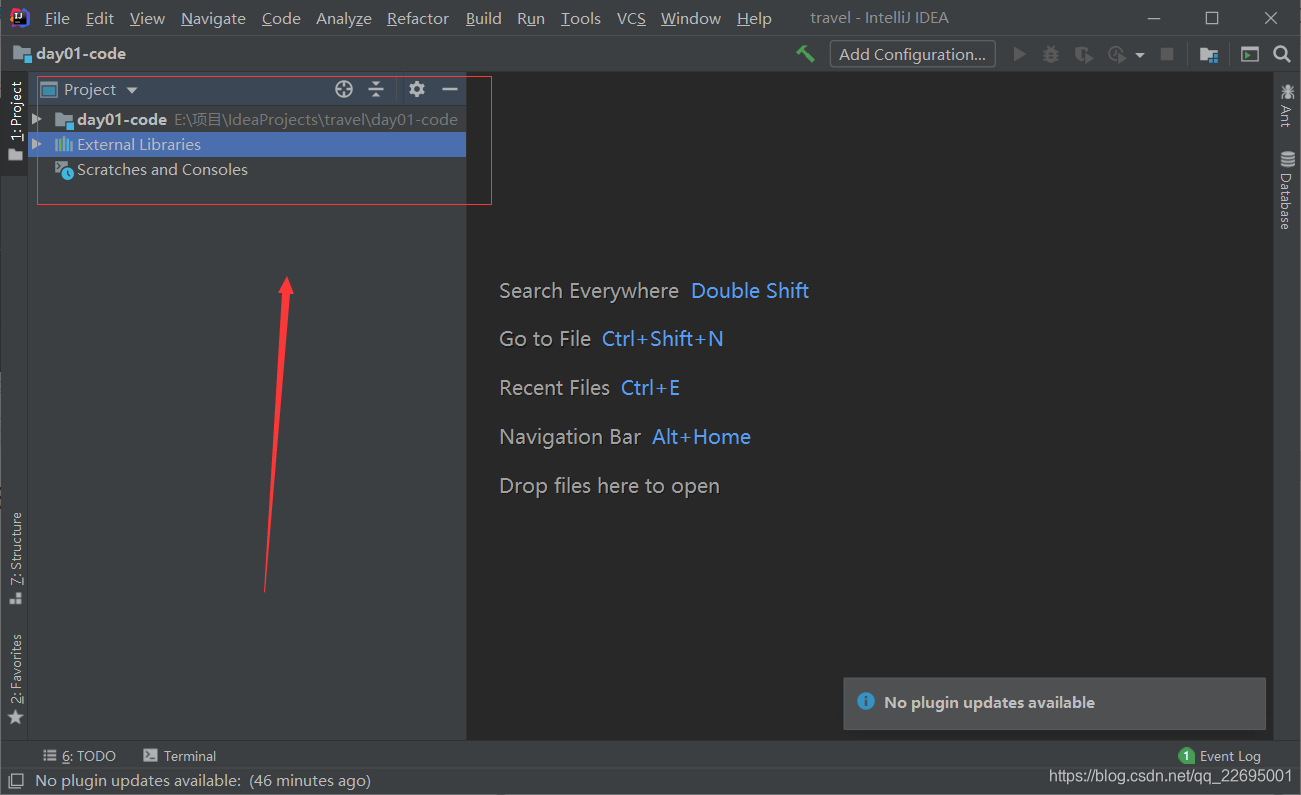Click the Build Project hammer icon
The height and width of the screenshot is (795, 1301).
805,54
